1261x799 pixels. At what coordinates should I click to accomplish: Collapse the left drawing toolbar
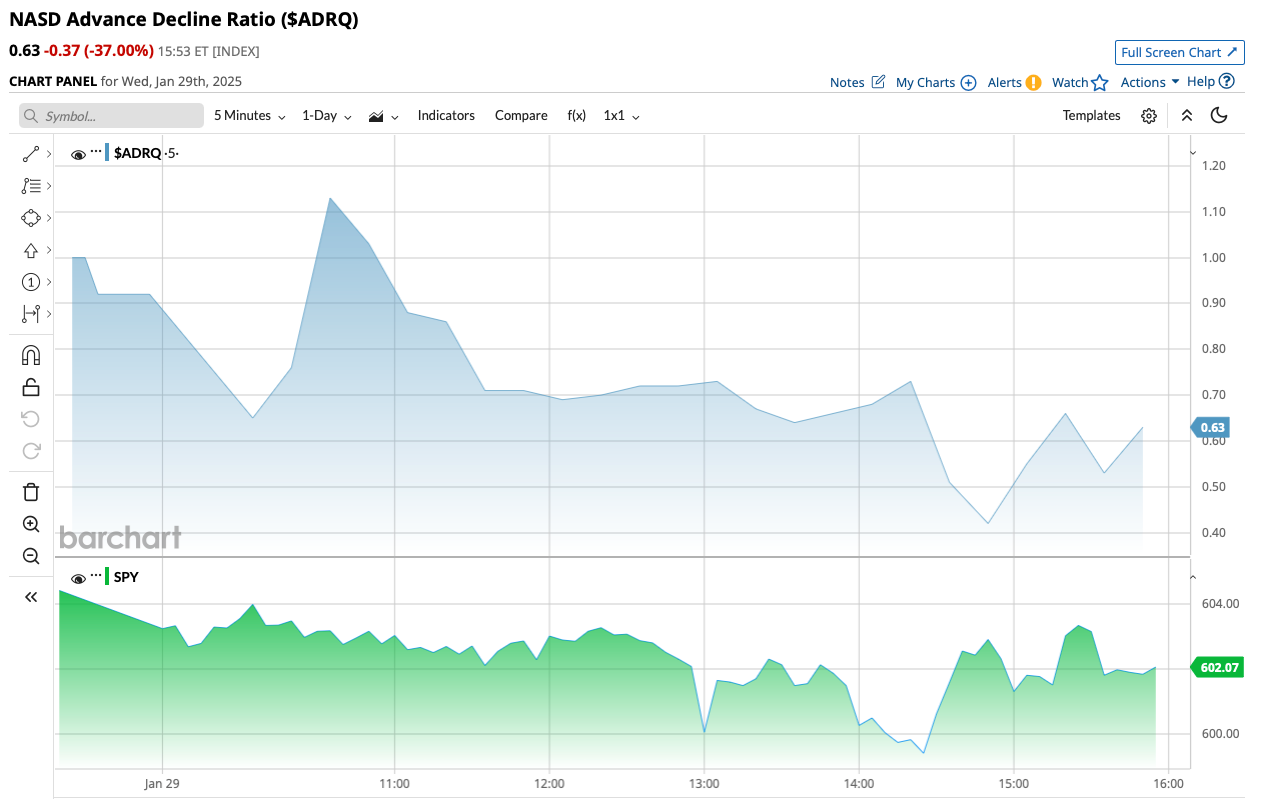pyautogui.click(x=31, y=597)
